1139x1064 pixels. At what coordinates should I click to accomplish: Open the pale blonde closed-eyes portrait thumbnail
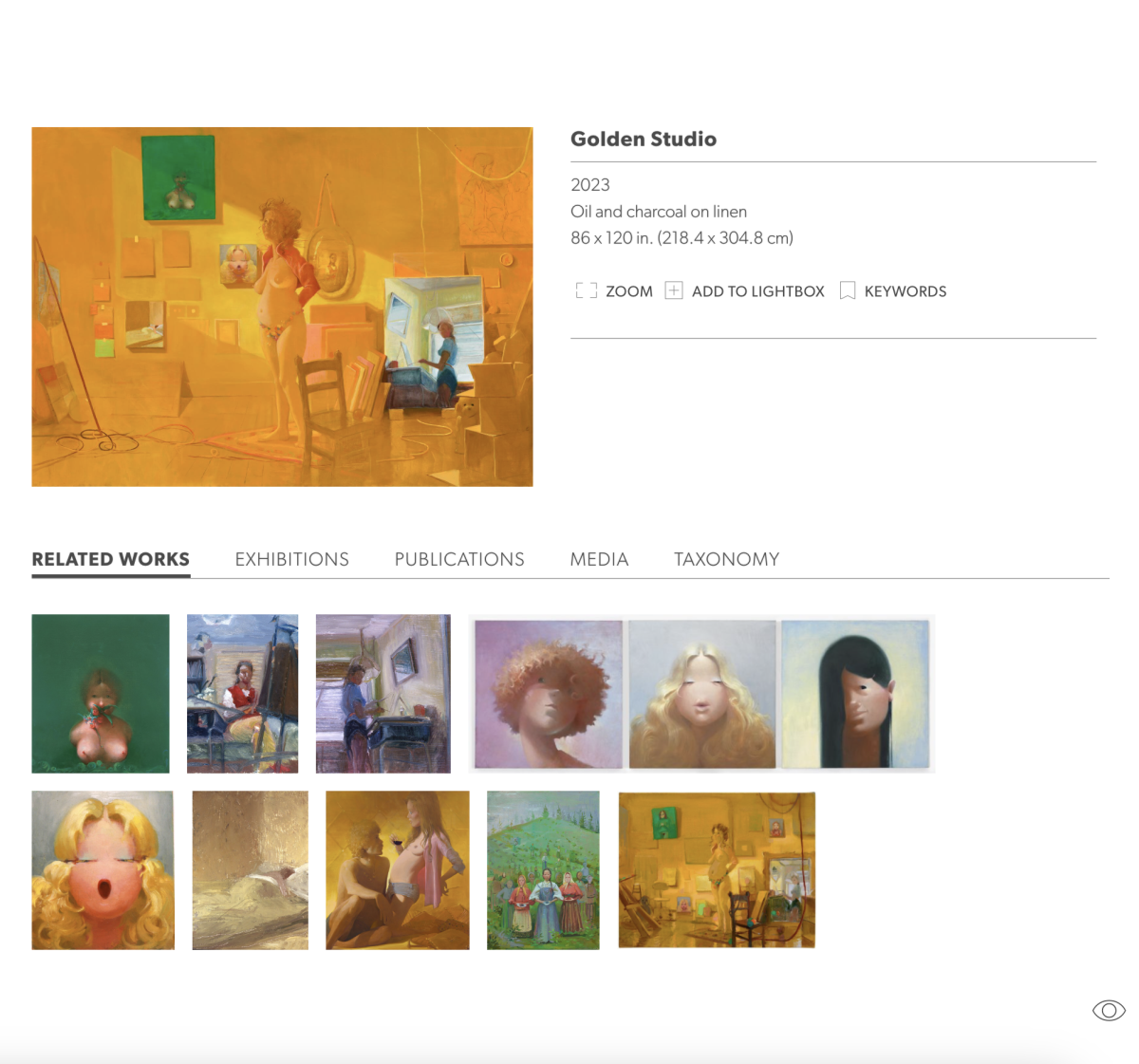coord(702,694)
